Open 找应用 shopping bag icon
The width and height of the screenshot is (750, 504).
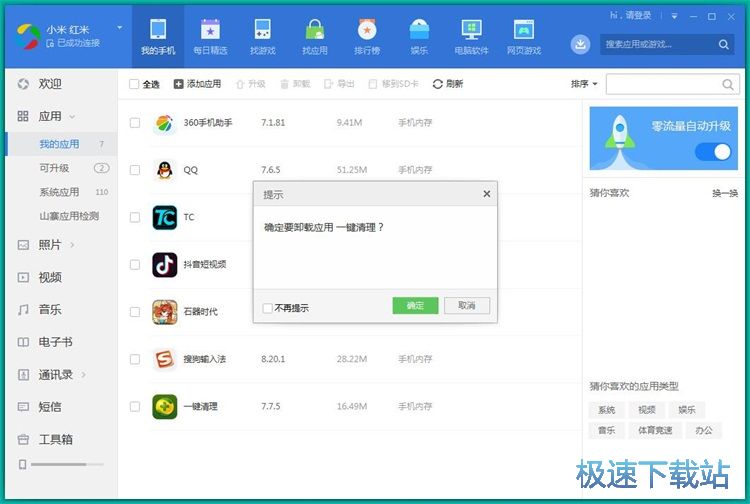[315, 30]
